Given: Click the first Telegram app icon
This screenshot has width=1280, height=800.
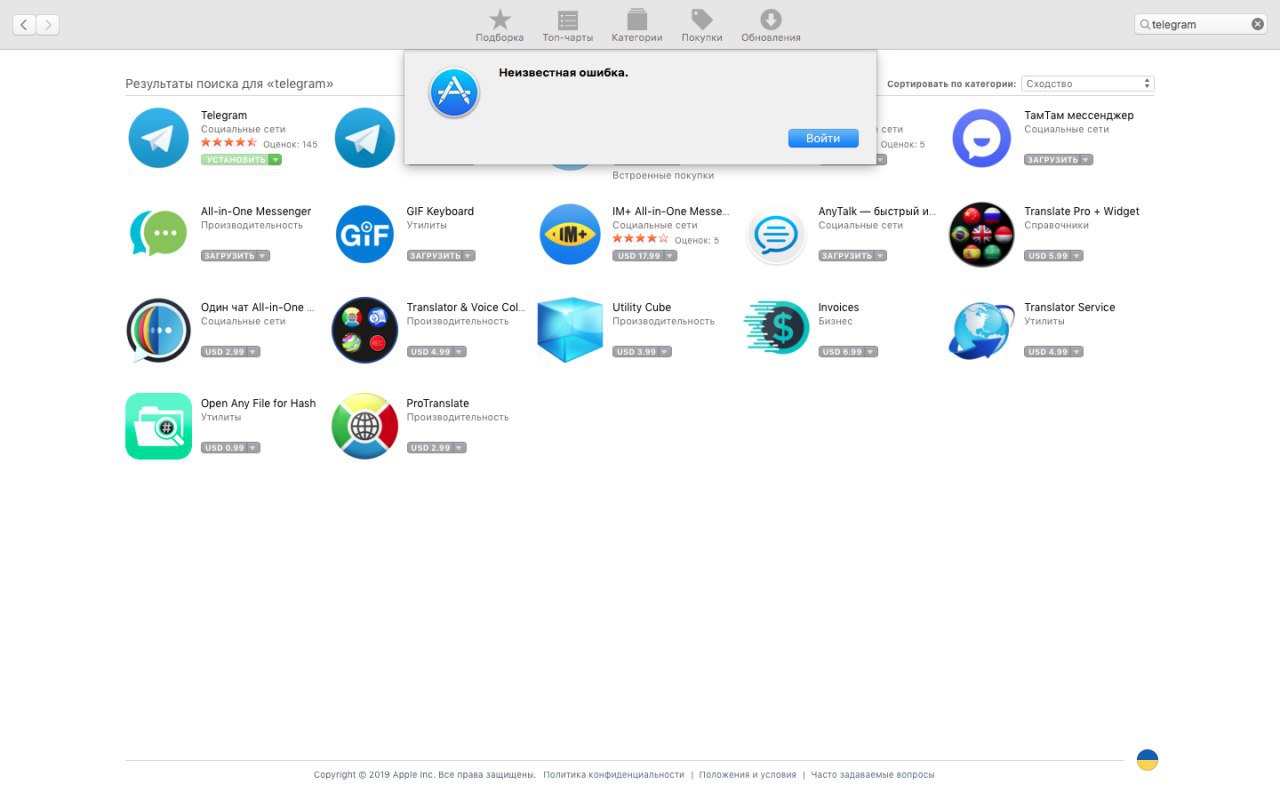Looking at the screenshot, I should [x=158, y=138].
